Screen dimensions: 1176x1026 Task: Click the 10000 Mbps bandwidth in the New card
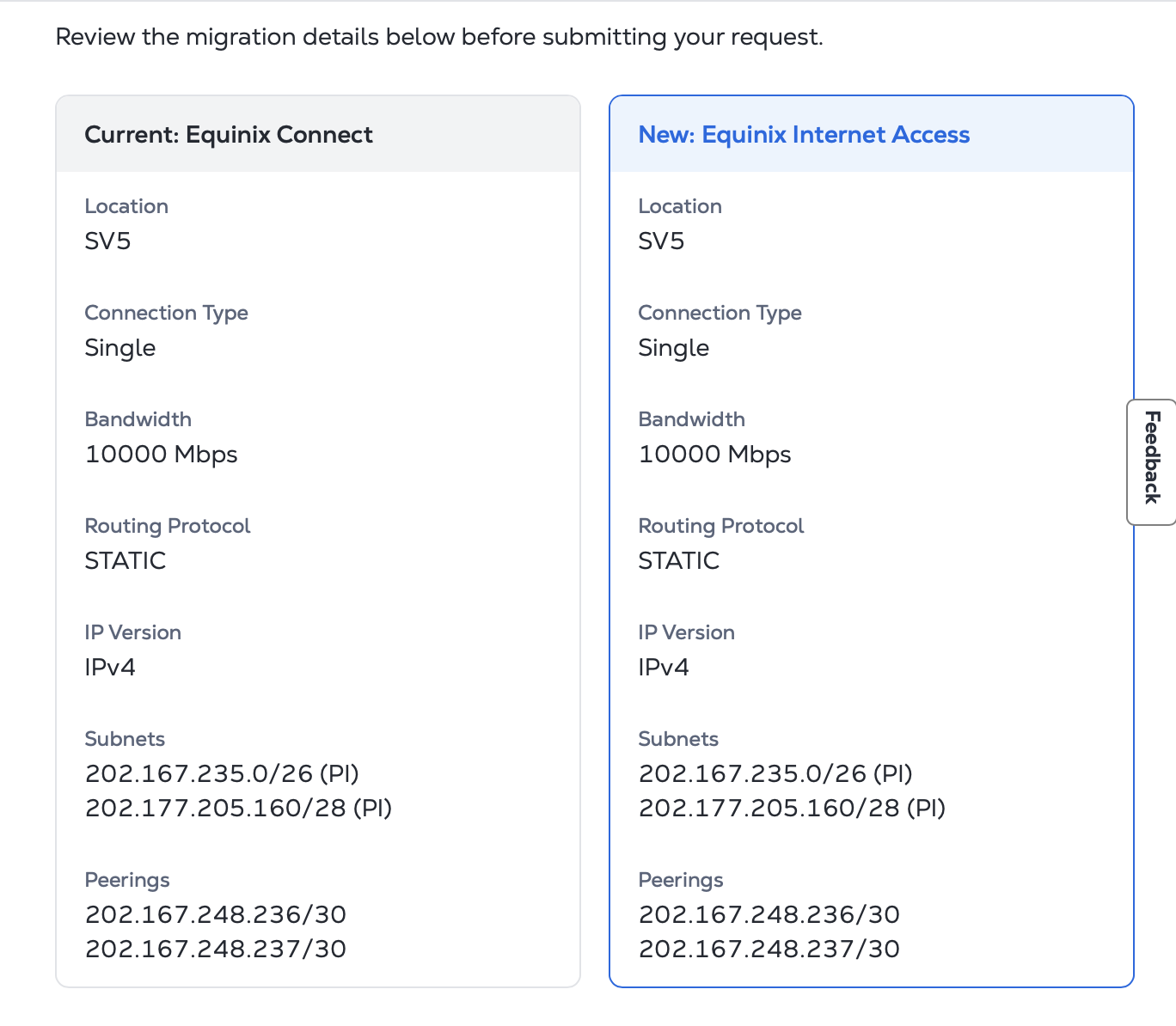715,454
